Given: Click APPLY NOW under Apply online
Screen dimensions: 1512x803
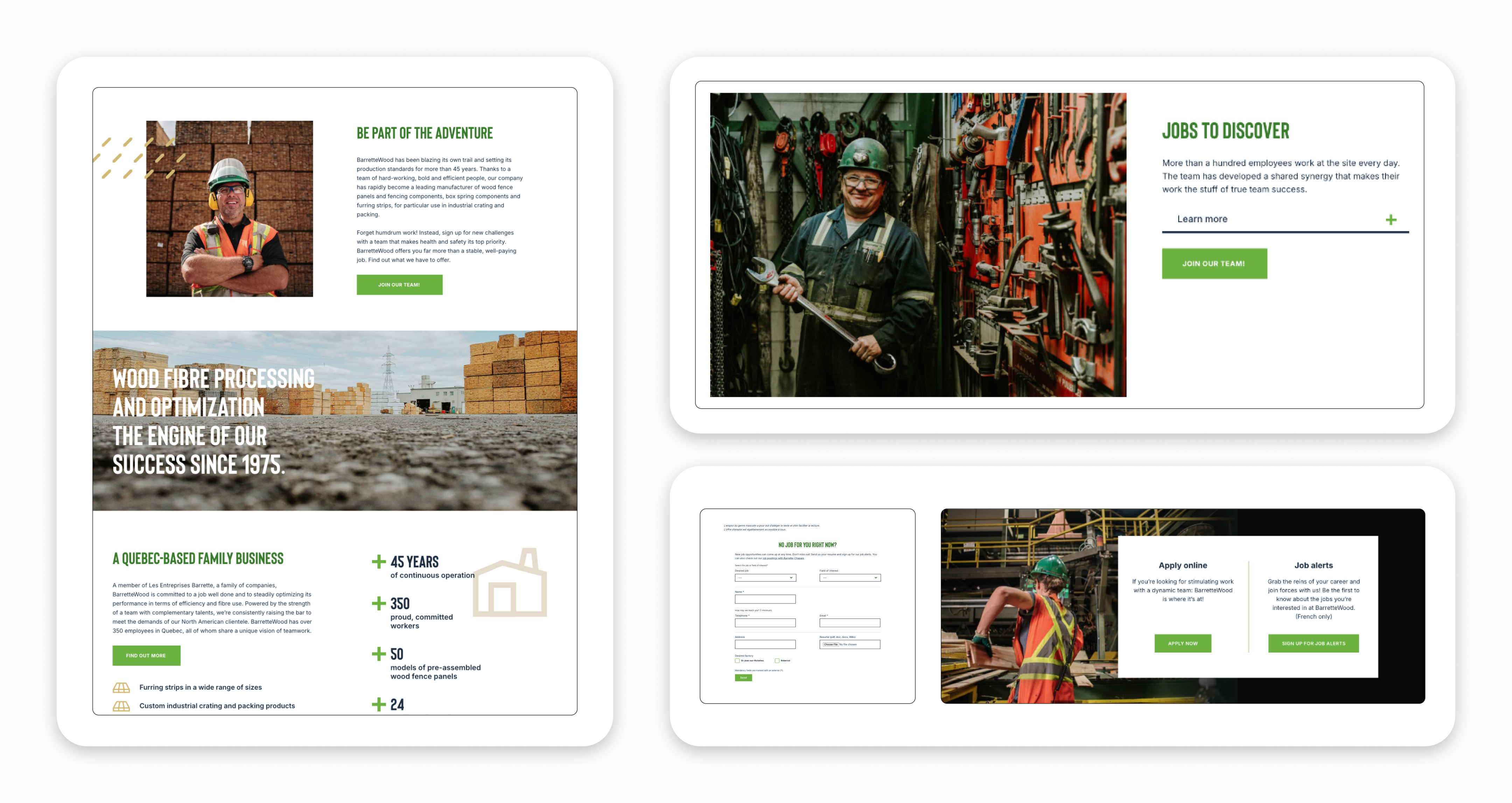Looking at the screenshot, I should (1182, 643).
